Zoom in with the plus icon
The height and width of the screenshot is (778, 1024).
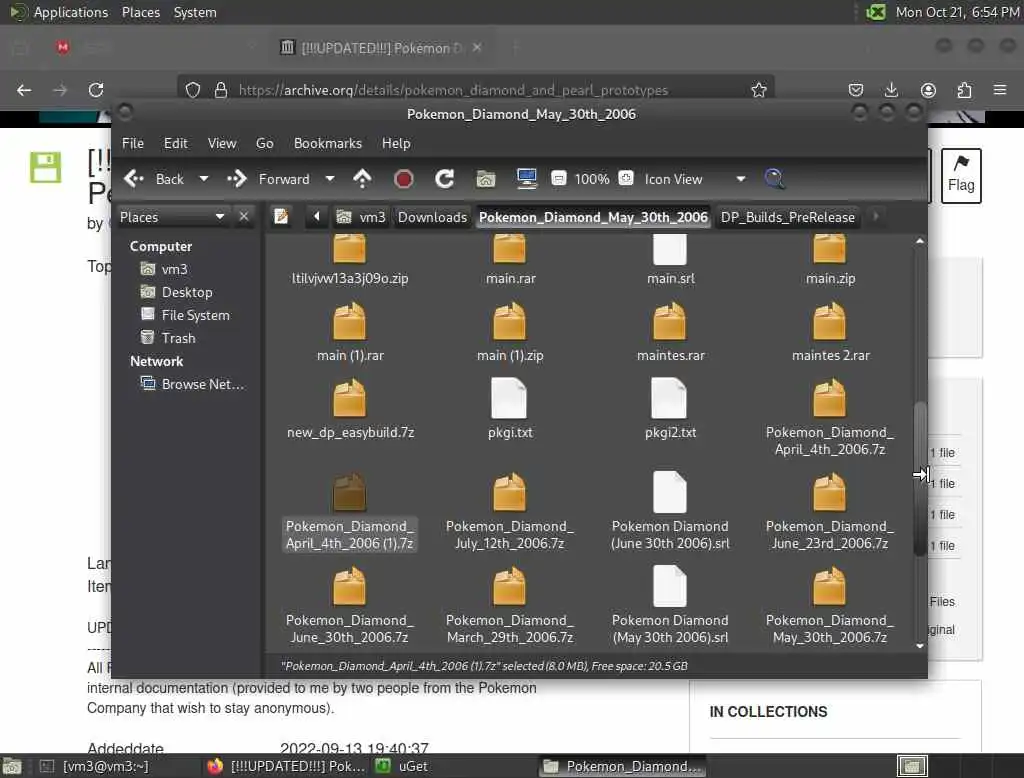[626, 178]
